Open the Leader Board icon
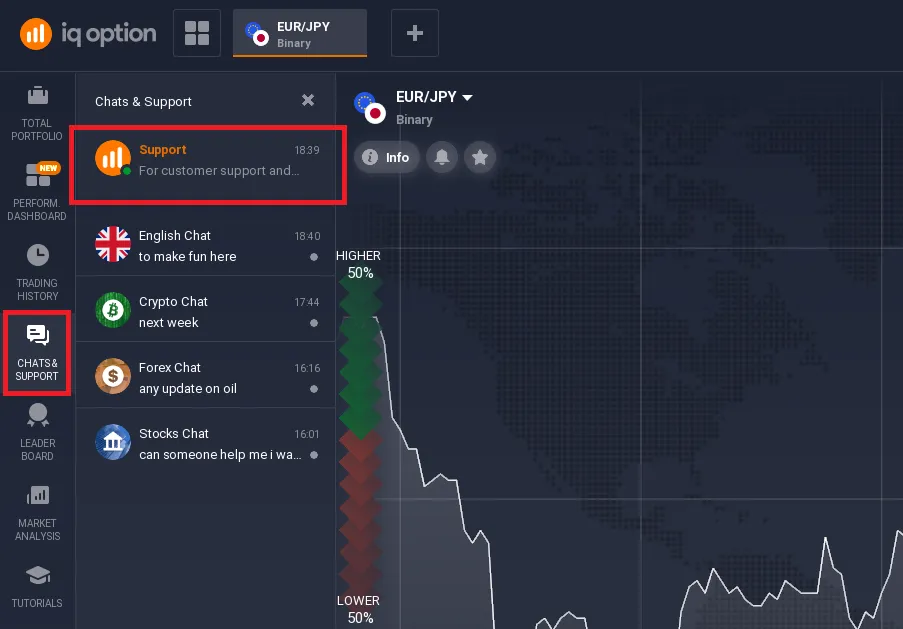The height and width of the screenshot is (629, 903). click(x=37, y=415)
